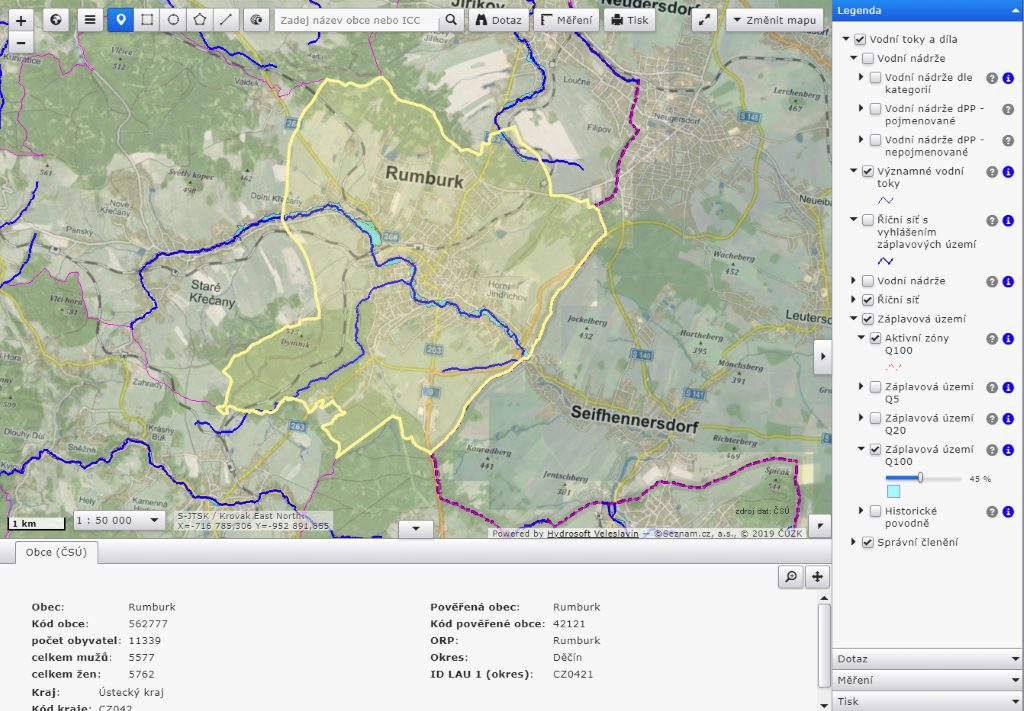The width and height of the screenshot is (1024, 711).
Task: Open info for Významné vodní toky
Action: 1008,172
